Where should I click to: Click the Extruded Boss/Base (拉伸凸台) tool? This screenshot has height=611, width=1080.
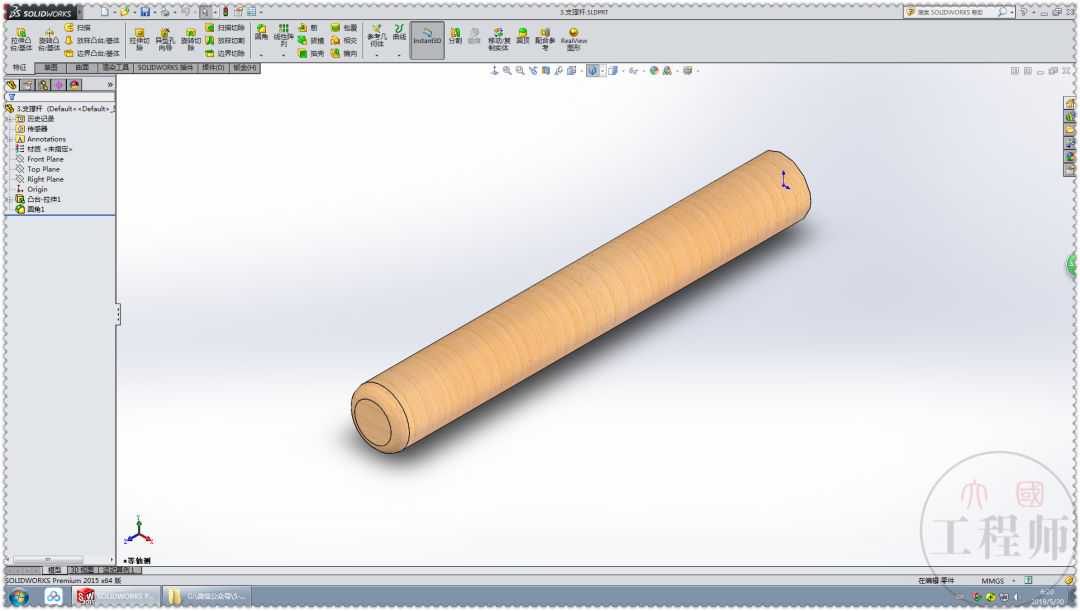click(x=20, y=38)
